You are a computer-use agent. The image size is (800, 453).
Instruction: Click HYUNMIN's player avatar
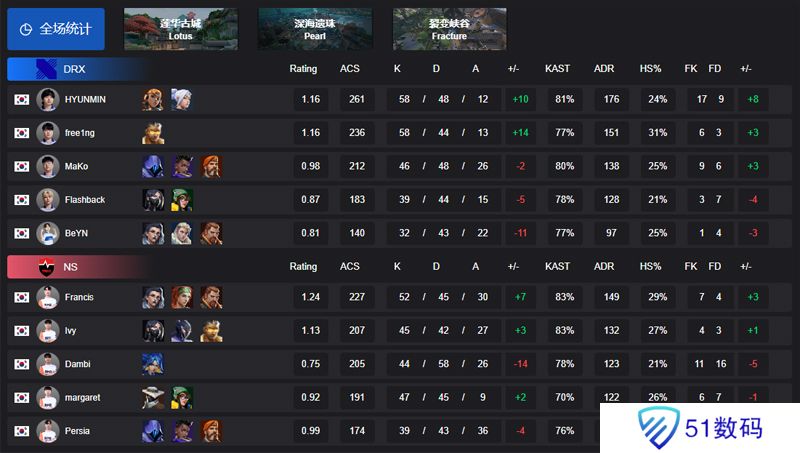[48, 99]
